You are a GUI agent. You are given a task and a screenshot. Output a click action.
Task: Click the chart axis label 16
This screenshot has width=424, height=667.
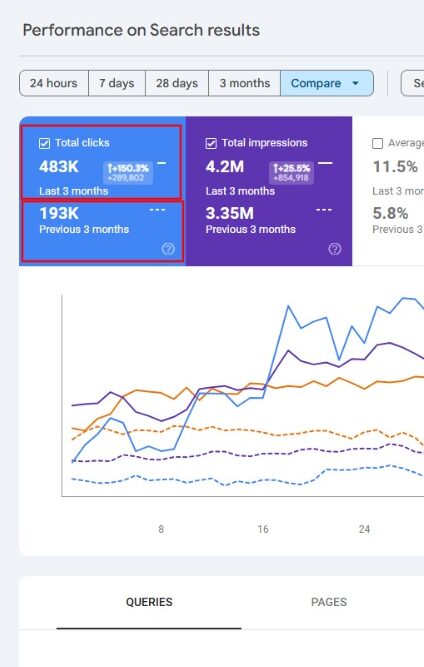point(263,529)
